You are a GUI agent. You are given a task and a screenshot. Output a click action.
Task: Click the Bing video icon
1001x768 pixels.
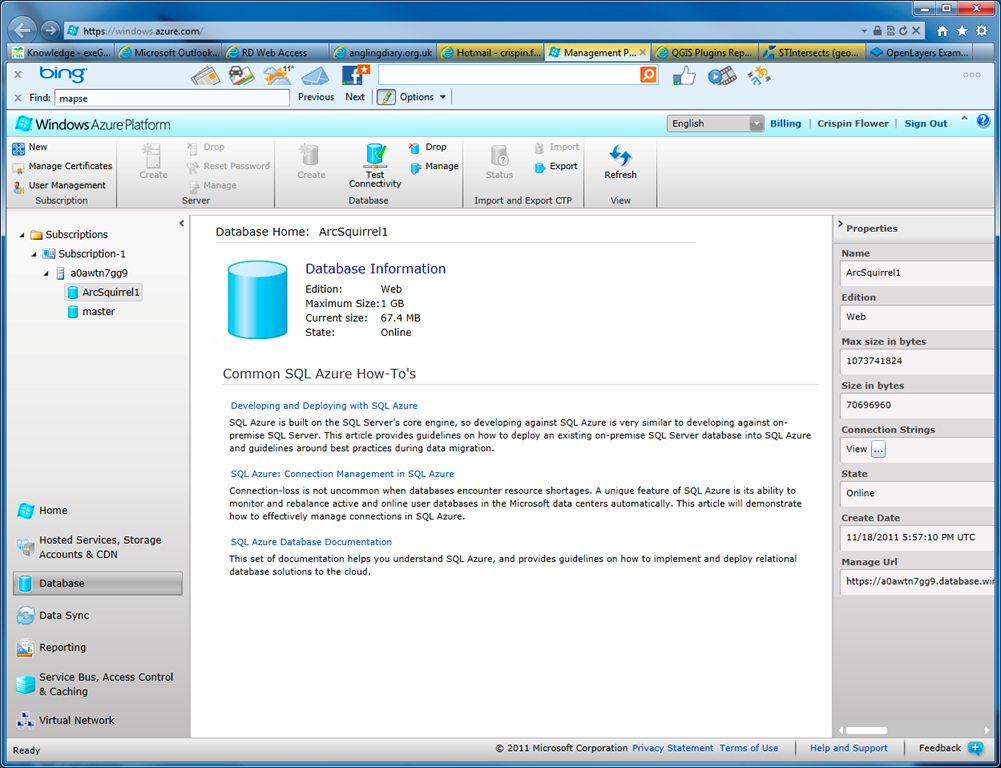tap(721, 76)
